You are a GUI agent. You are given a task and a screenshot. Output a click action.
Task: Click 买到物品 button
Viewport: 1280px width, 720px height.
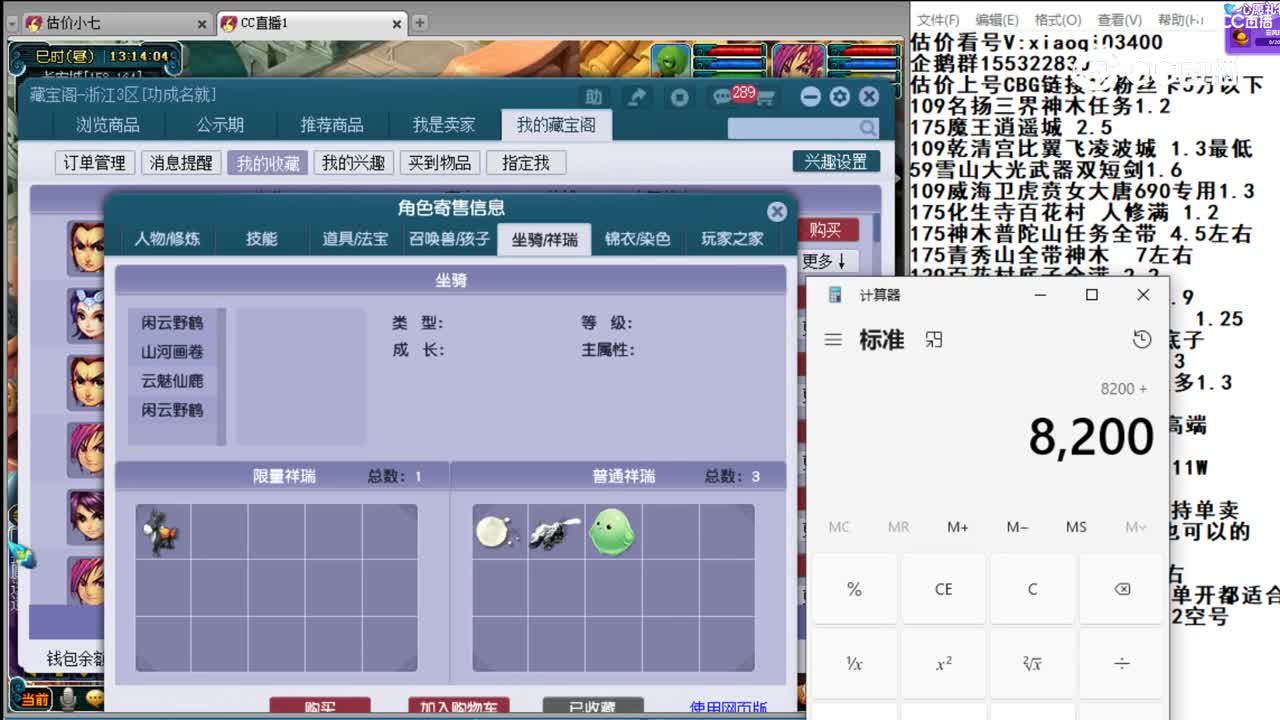pos(440,163)
